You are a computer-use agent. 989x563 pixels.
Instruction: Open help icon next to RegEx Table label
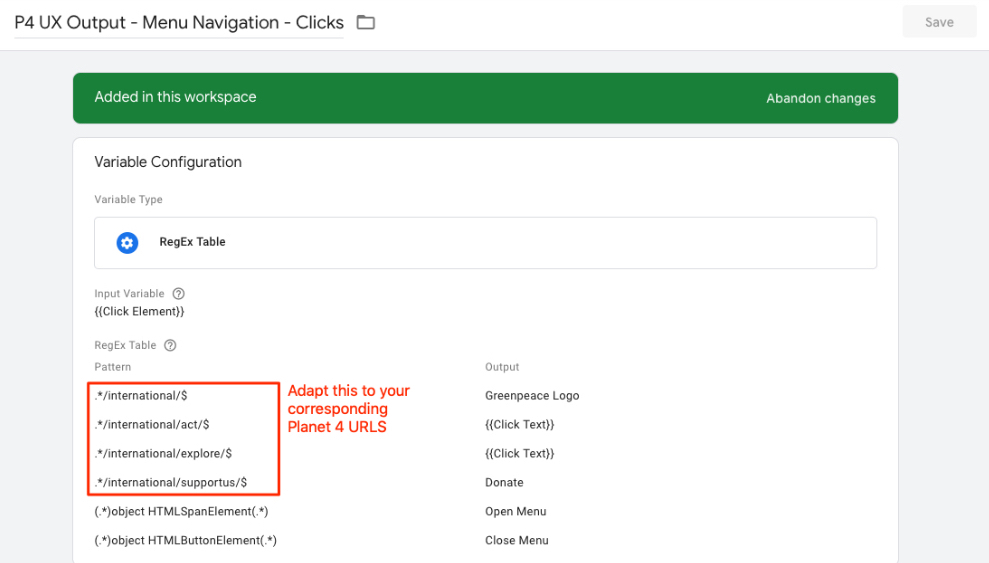170,345
